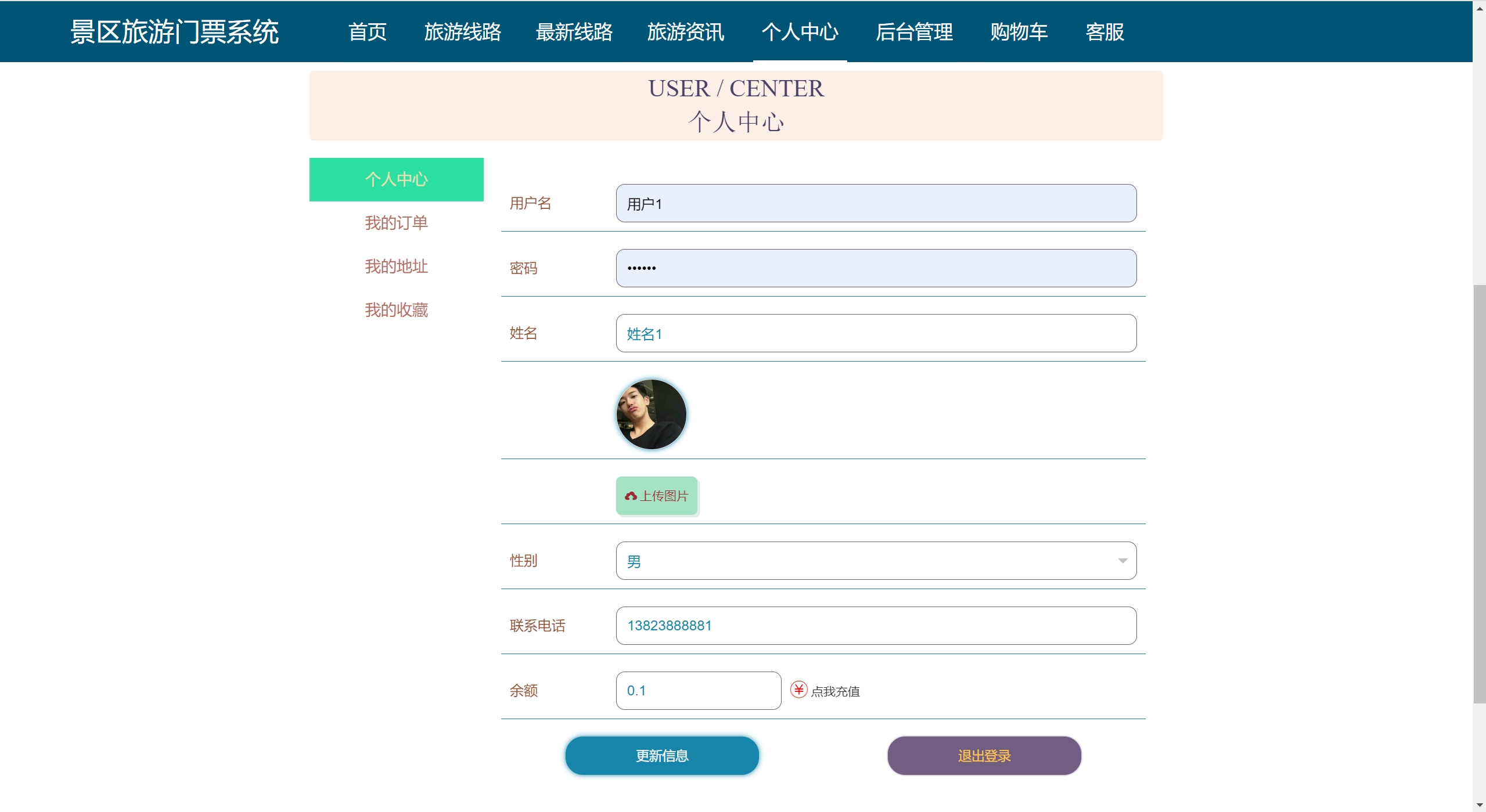Click the 点我充值 recharge link
The height and width of the screenshot is (812, 1486).
coord(835,691)
